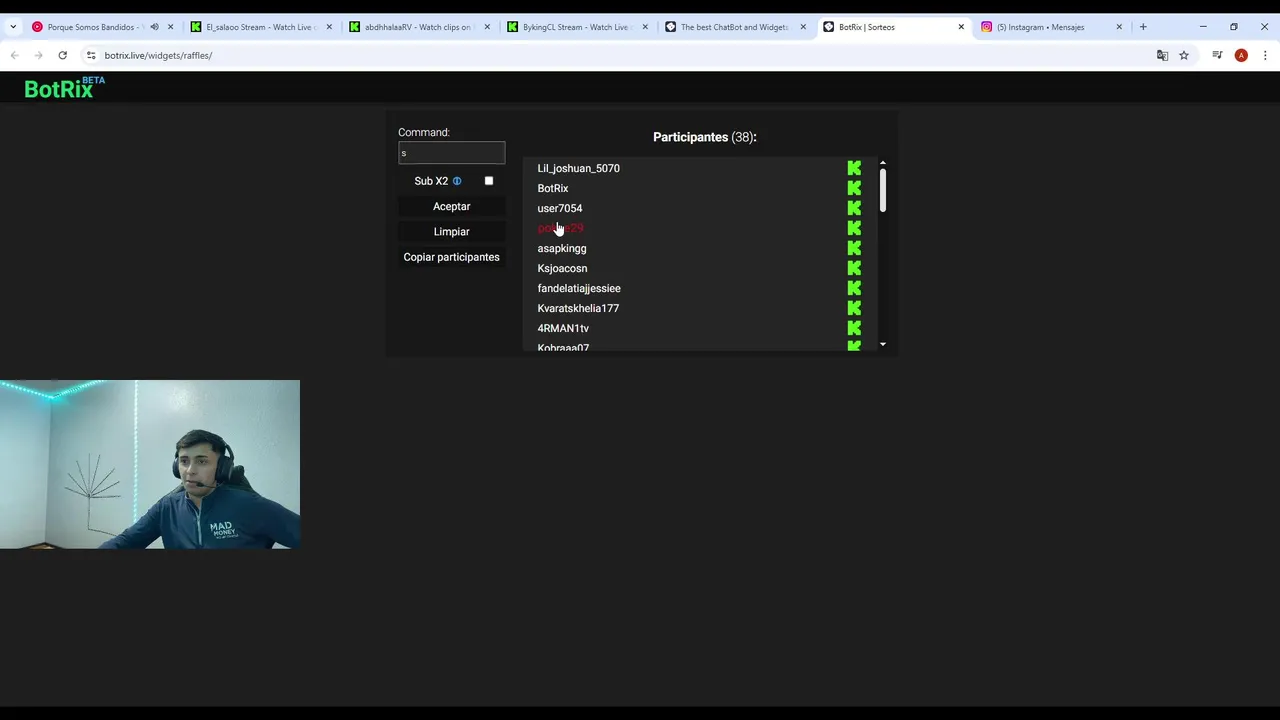Close the El_salaoo Stream tab
Image resolution: width=1280 pixels, height=720 pixels.
(x=329, y=27)
